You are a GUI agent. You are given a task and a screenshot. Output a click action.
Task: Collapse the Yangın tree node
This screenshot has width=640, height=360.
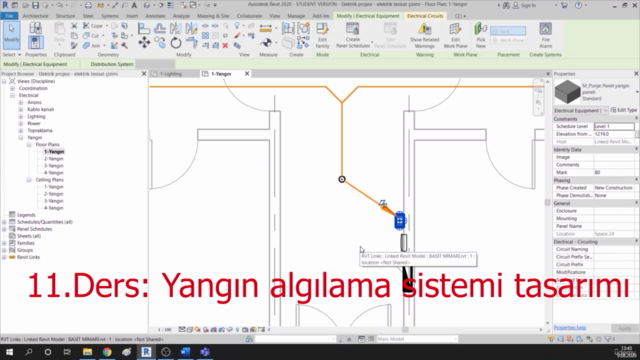pos(20,138)
